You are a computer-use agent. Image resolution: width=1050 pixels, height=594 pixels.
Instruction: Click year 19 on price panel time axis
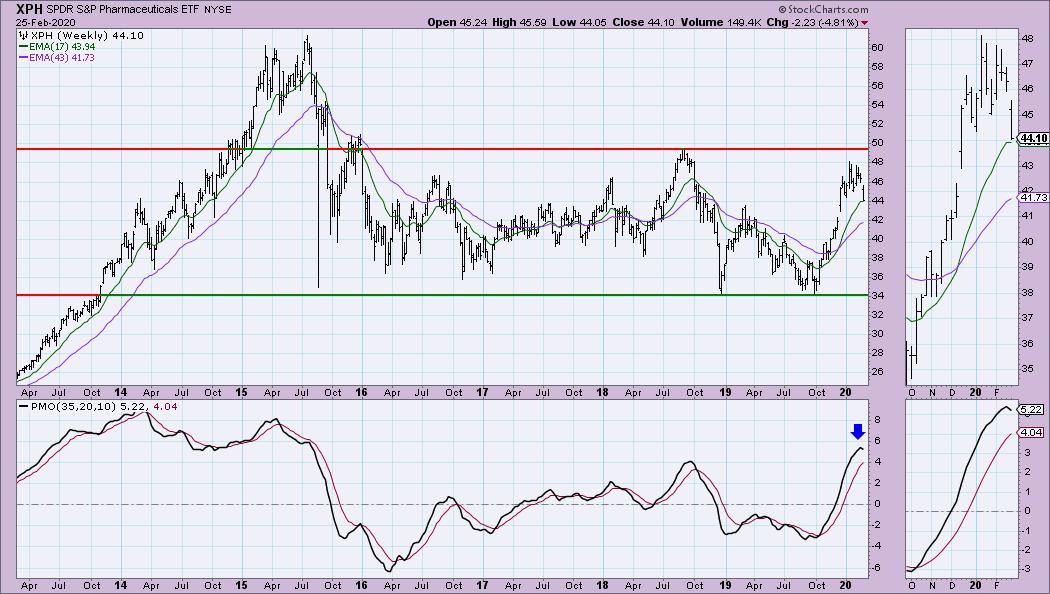tap(725, 392)
